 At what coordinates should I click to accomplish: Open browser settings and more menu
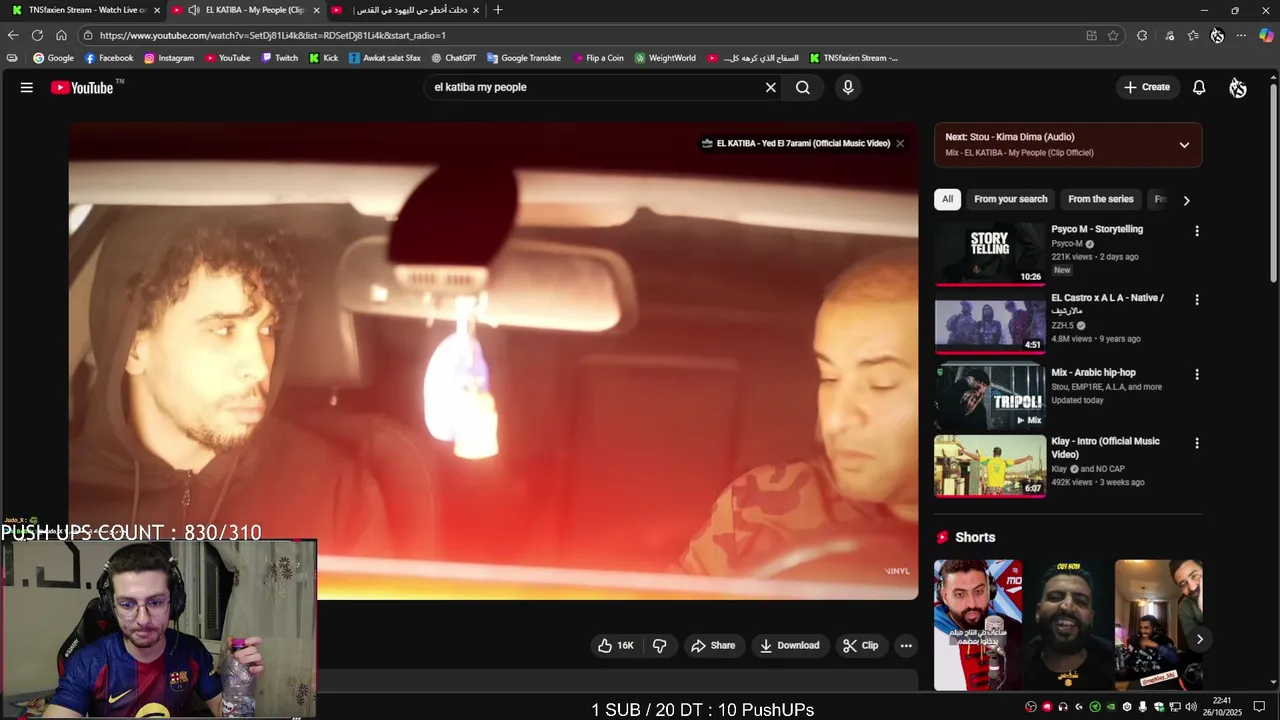coord(1241,35)
